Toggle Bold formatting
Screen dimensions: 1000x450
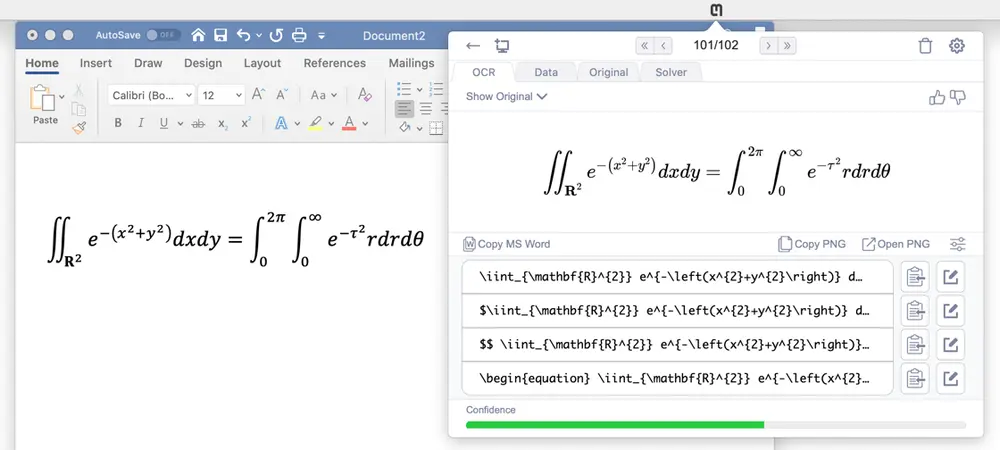[118, 124]
